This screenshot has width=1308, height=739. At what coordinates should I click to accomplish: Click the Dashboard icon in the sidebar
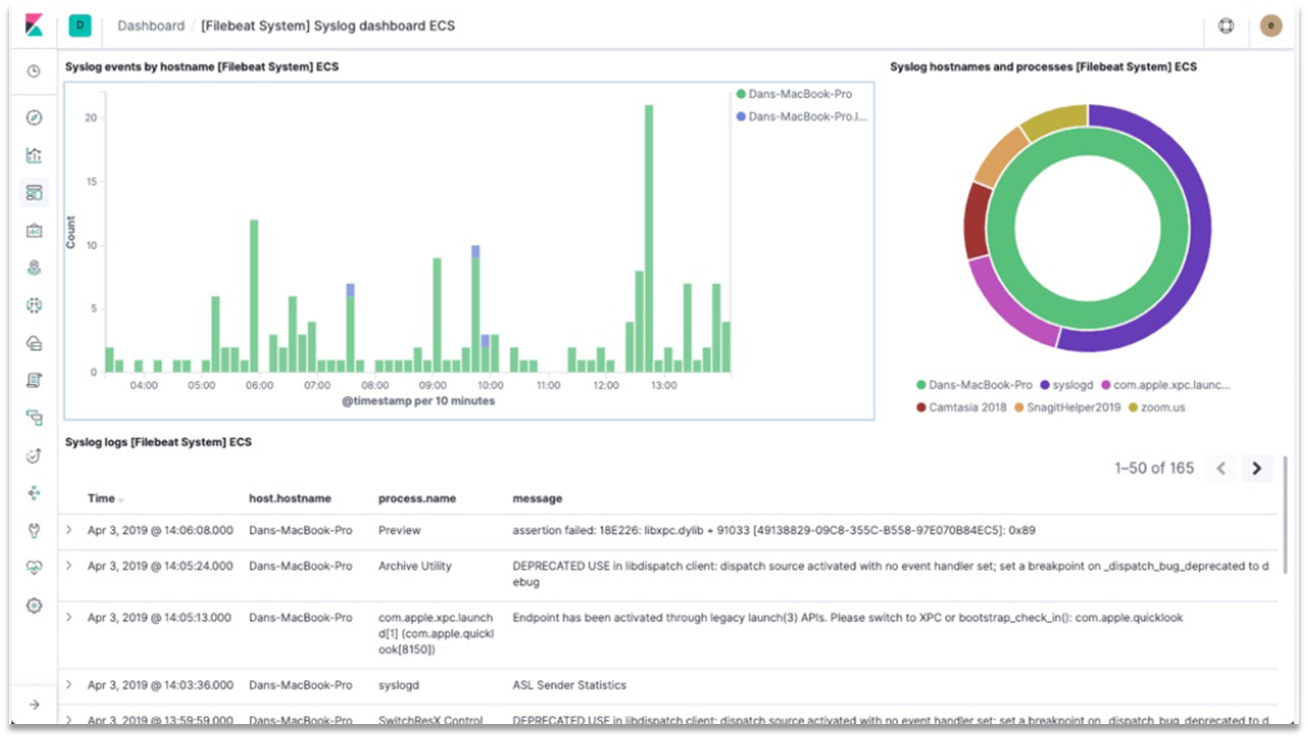pos(34,192)
